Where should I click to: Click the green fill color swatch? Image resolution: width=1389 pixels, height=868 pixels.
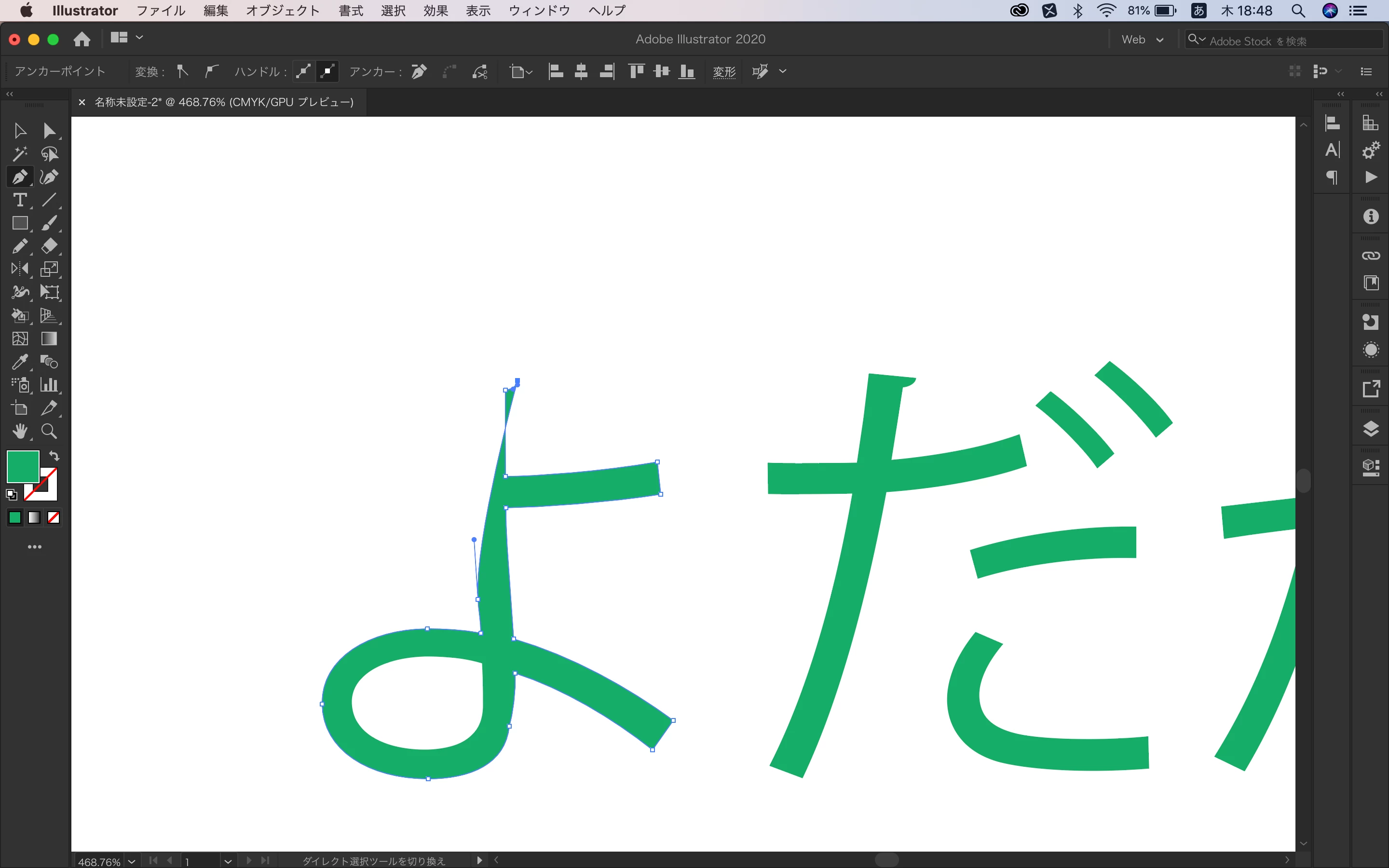[22, 466]
